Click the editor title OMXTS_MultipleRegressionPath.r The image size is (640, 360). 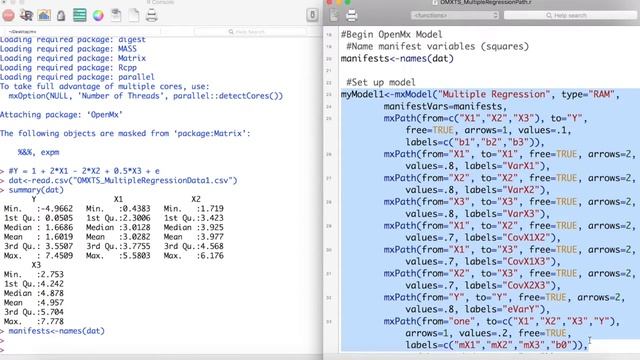pos(487,2)
